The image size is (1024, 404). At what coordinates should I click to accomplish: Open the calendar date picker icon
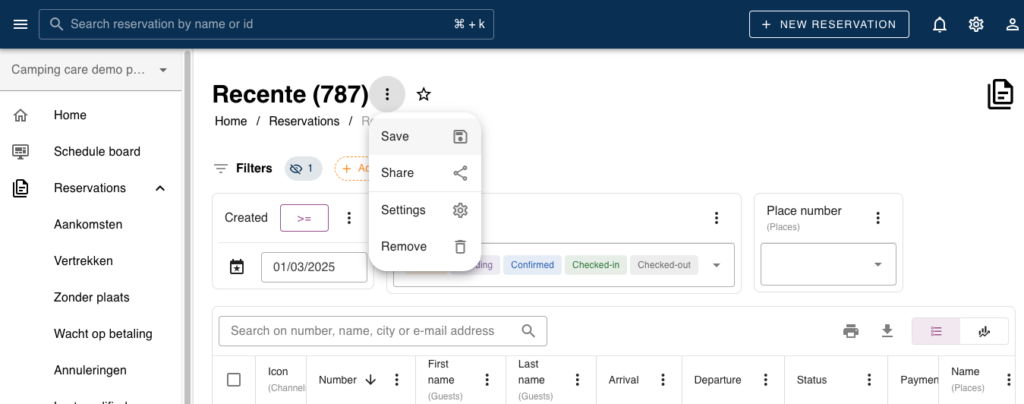coord(237,267)
